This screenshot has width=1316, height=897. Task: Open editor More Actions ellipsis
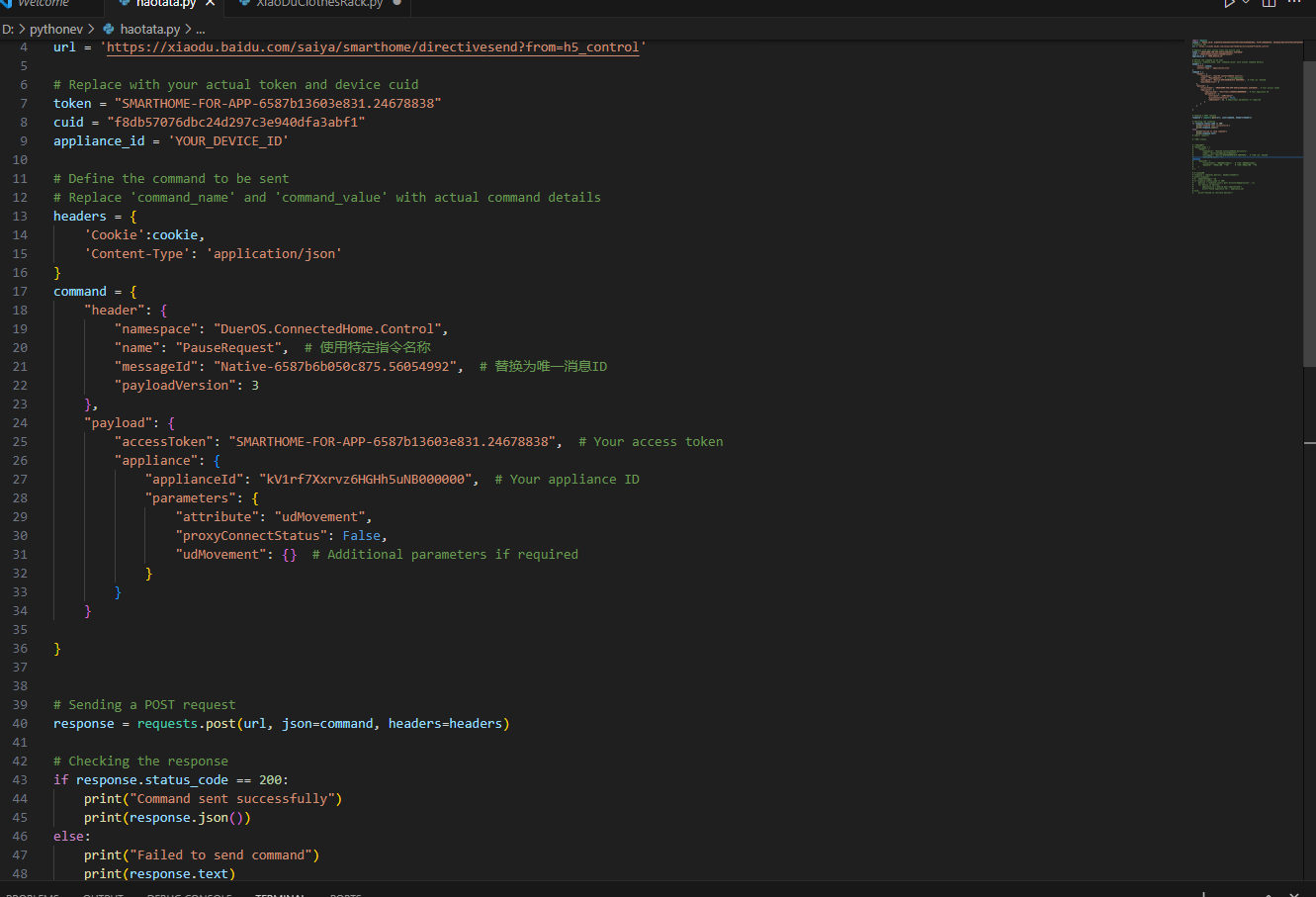pyautogui.click(x=1294, y=3)
